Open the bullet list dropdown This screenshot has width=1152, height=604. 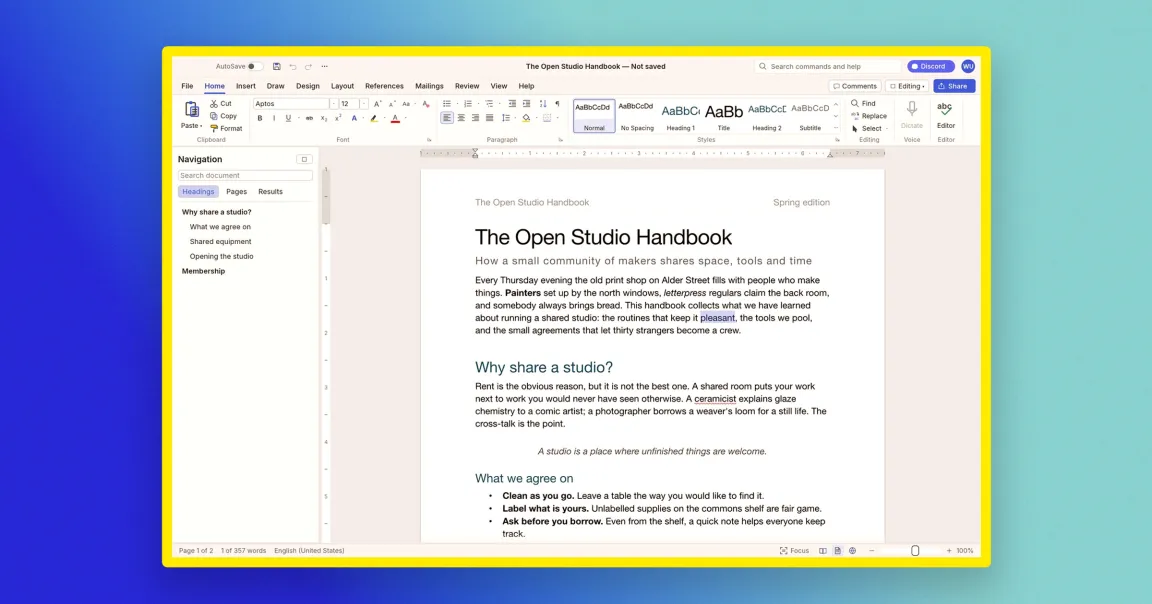457,104
